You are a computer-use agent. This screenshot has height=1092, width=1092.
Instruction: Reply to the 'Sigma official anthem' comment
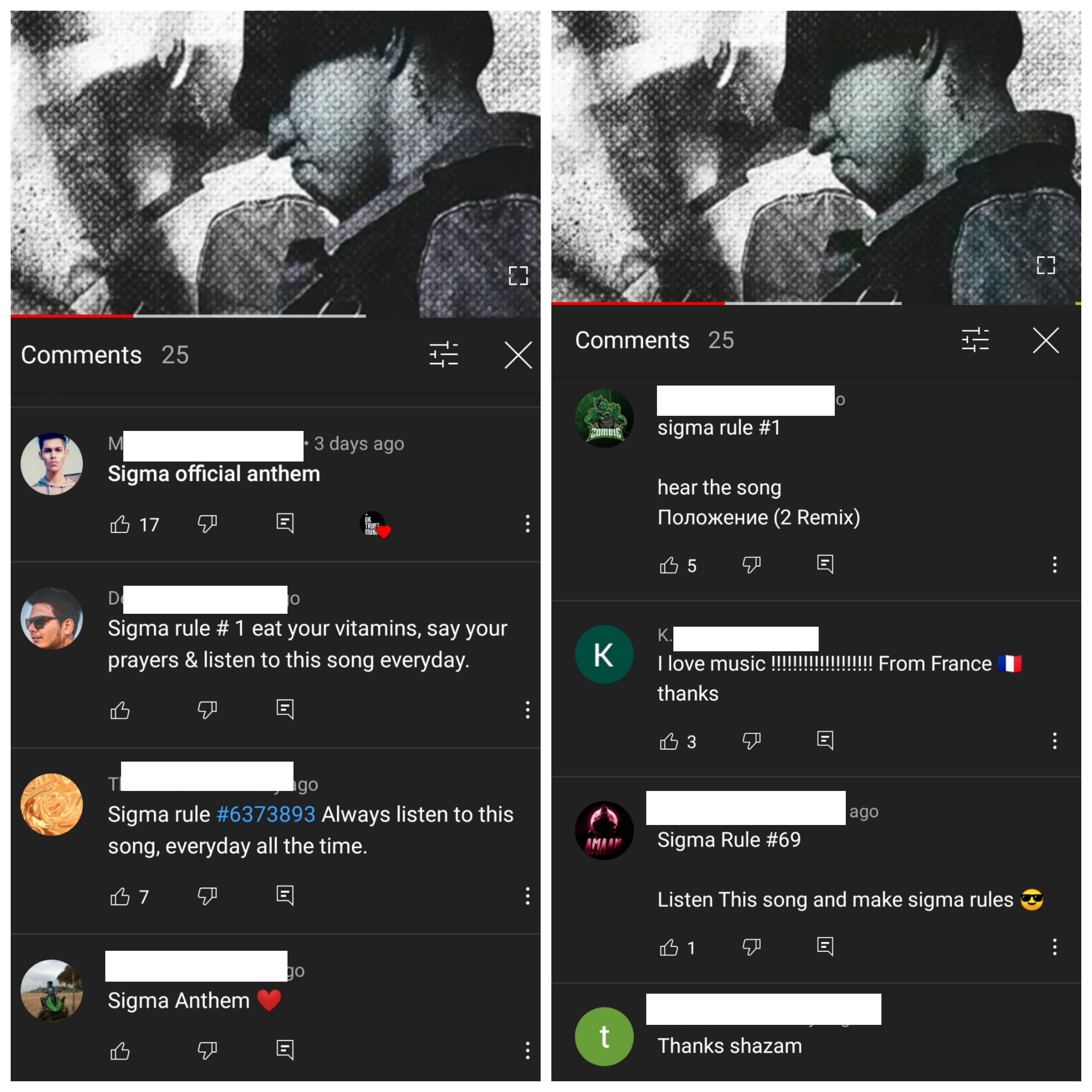tap(285, 523)
